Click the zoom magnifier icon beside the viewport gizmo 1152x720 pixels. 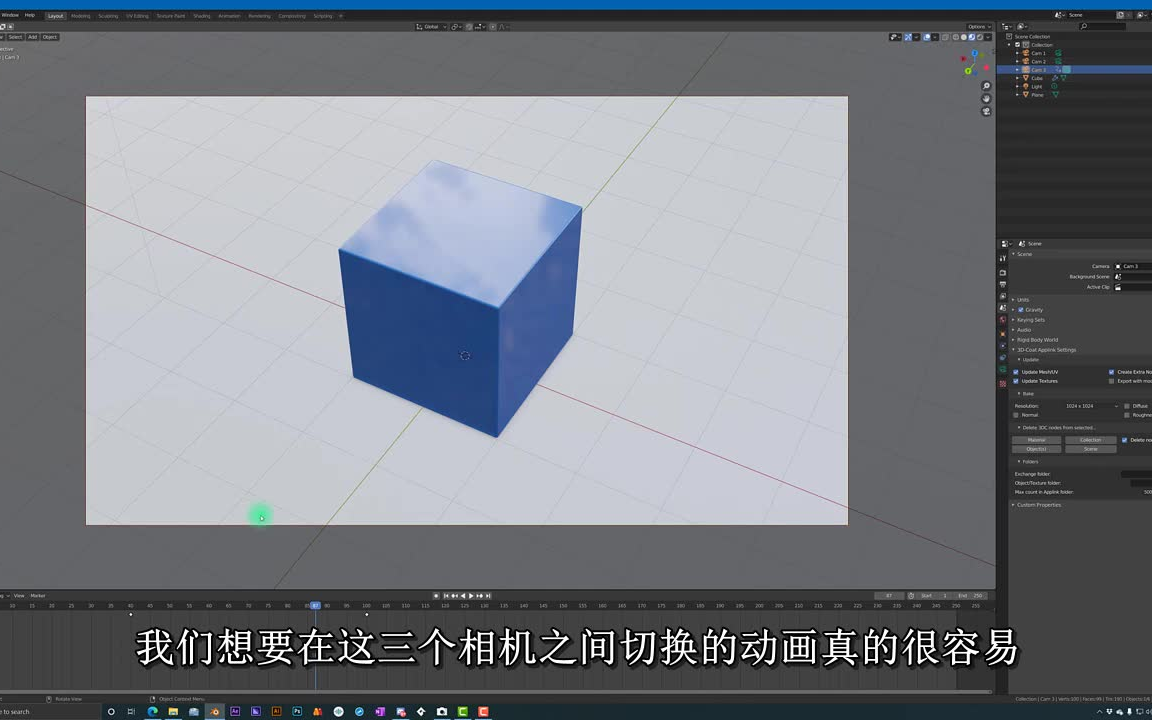[986, 86]
